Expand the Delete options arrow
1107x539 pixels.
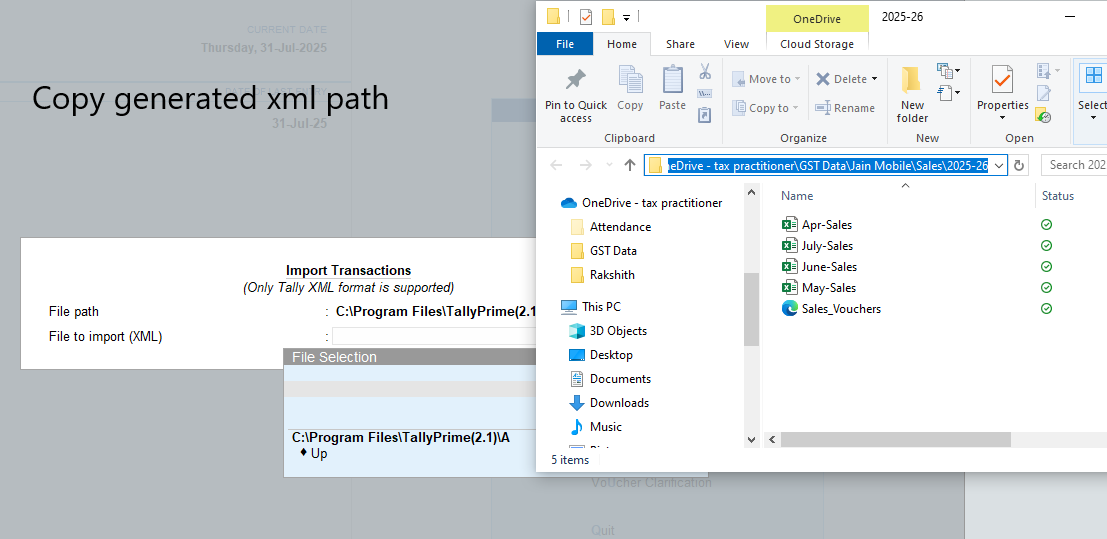pyautogui.click(x=874, y=79)
